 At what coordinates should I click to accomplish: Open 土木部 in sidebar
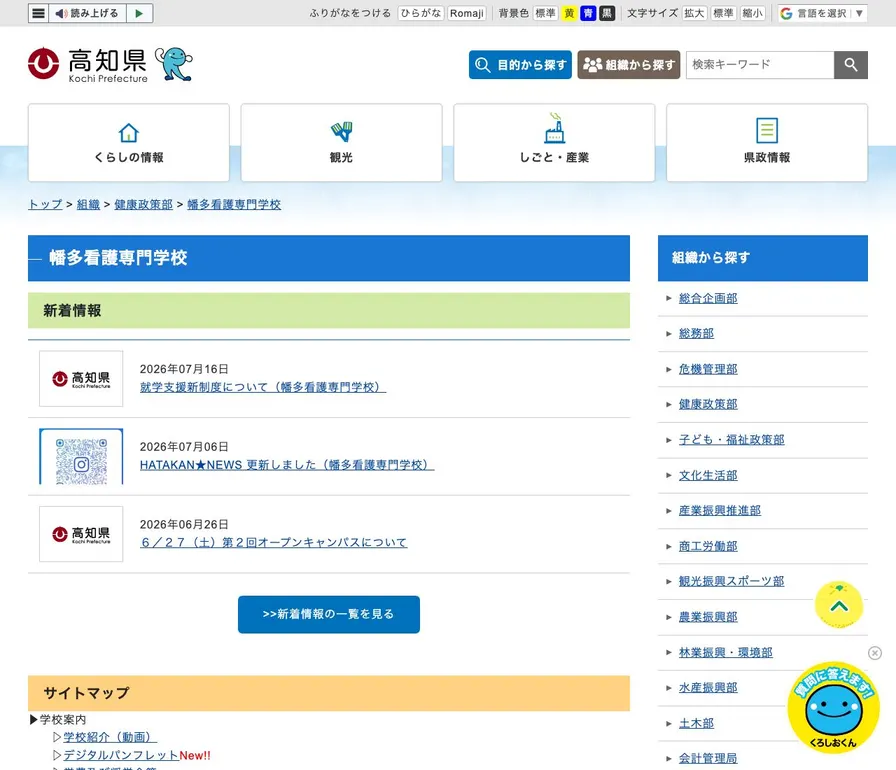click(696, 723)
